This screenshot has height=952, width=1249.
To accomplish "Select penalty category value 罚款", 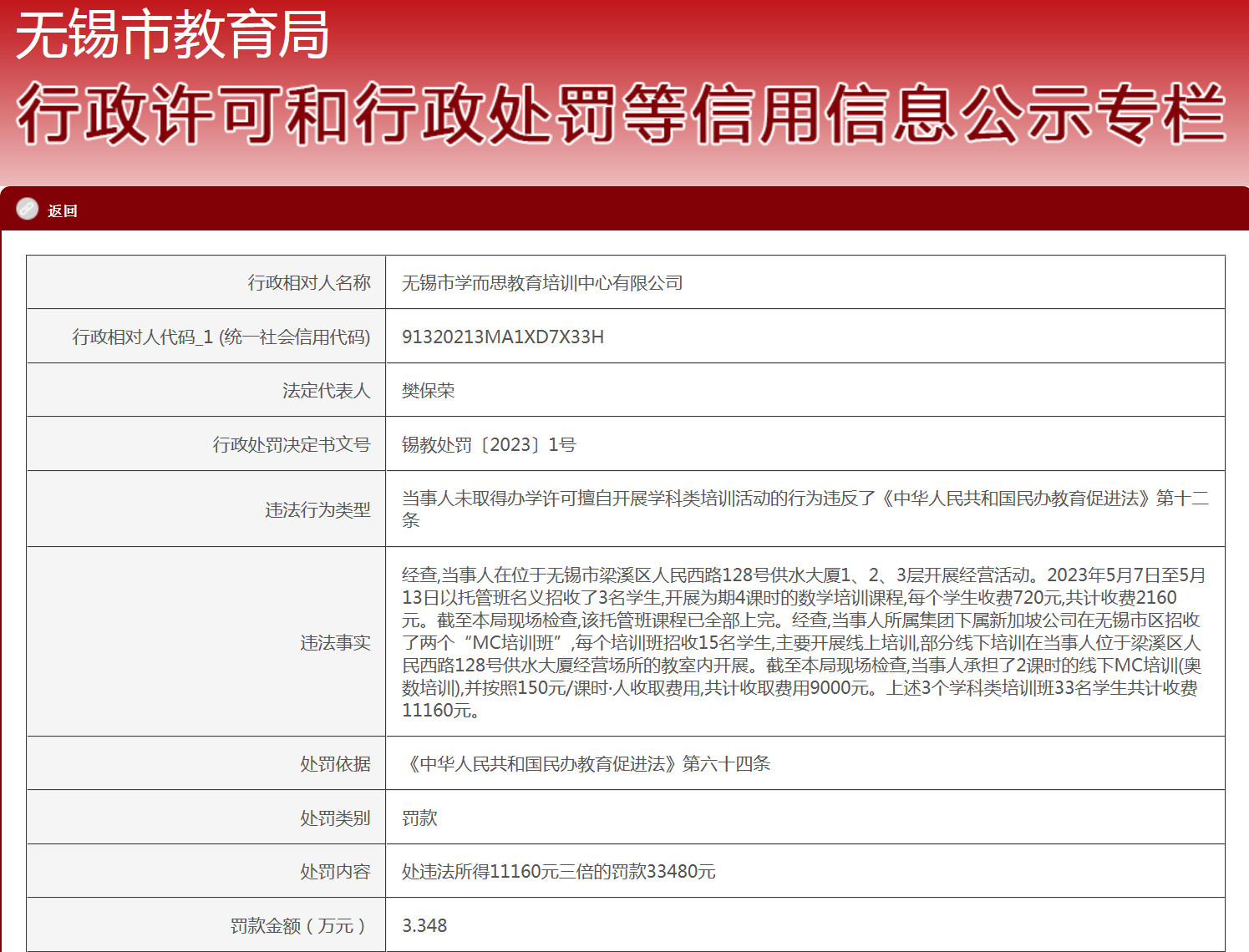I will (419, 818).
